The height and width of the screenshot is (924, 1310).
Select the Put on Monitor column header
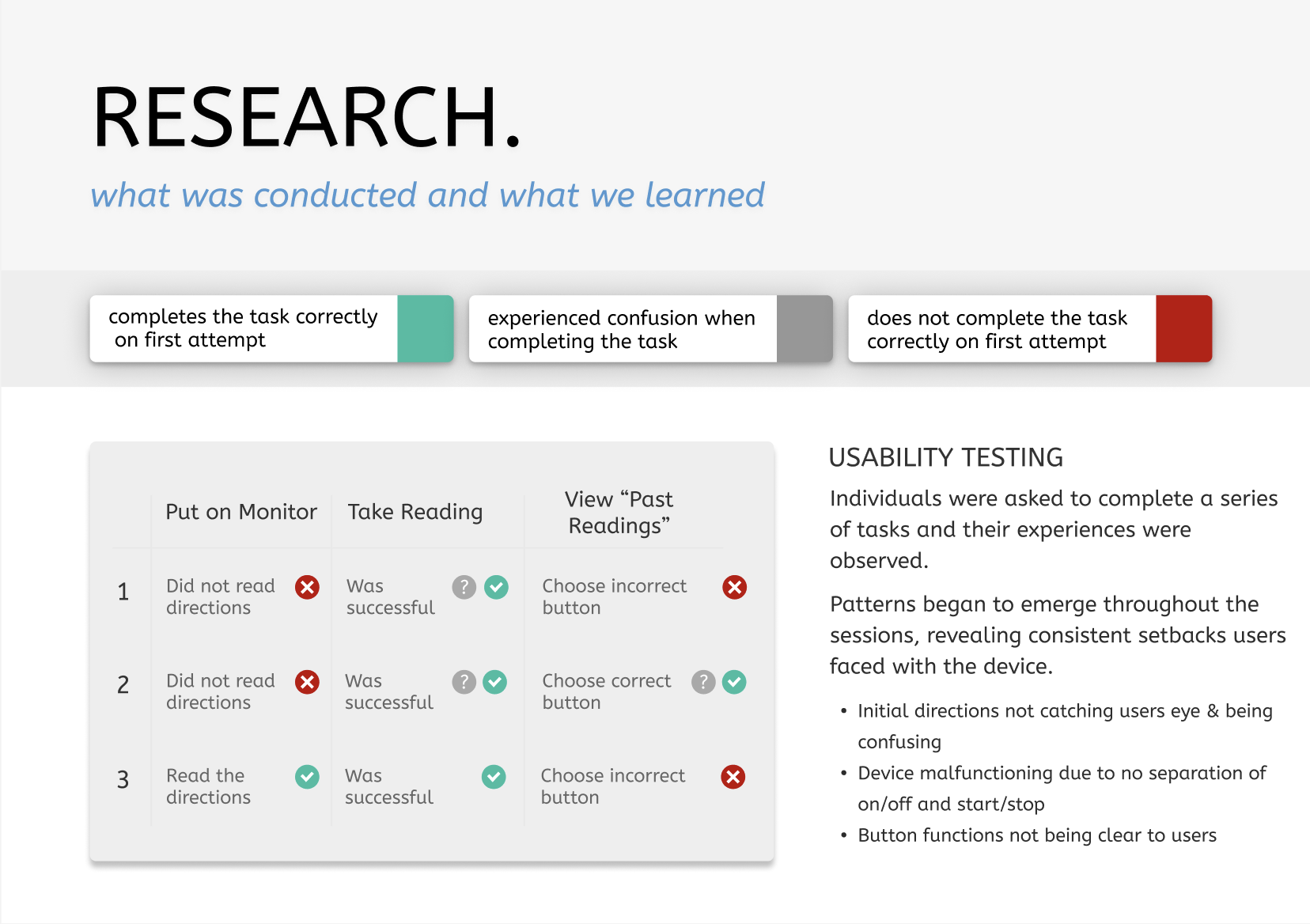[241, 512]
